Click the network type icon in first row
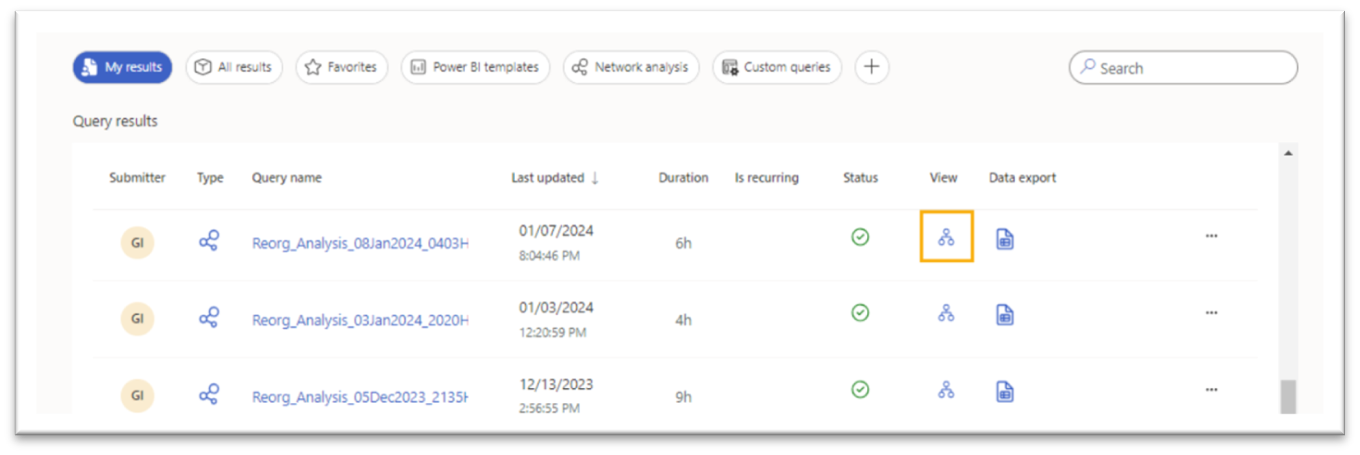 [x=209, y=240]
